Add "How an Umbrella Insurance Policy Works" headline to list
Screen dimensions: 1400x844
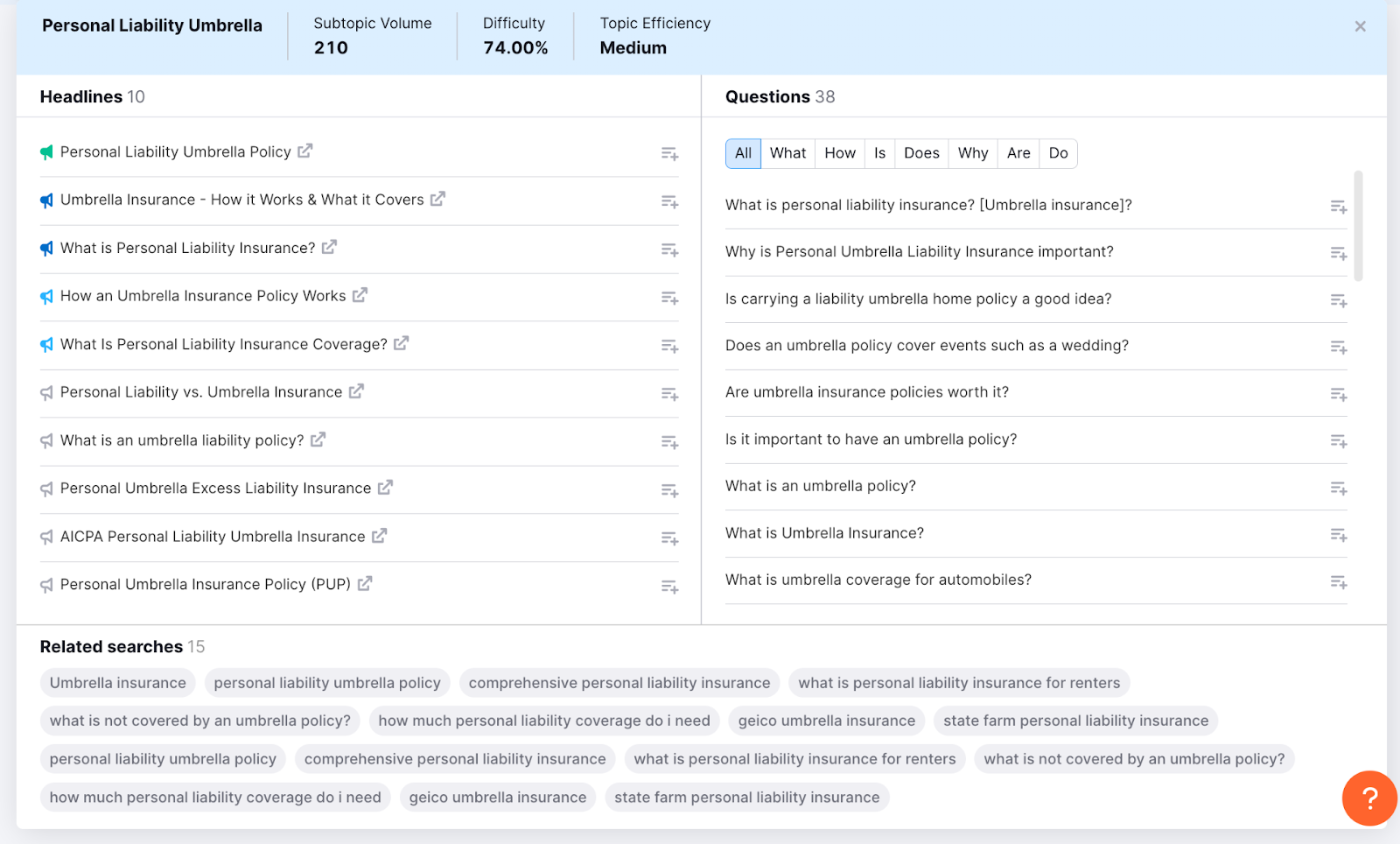coord(669,297)
